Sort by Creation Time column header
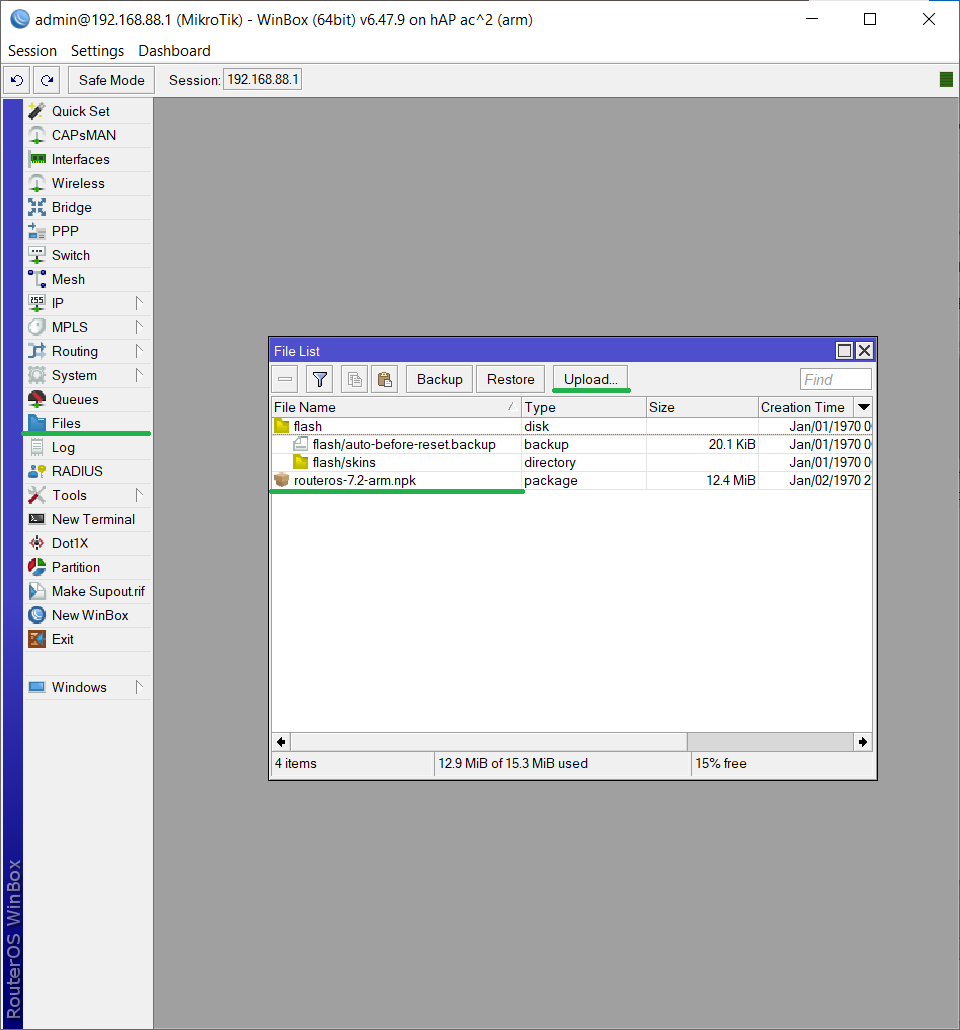The width and height of the screenshot is (960, 1030). pos(806,407)
